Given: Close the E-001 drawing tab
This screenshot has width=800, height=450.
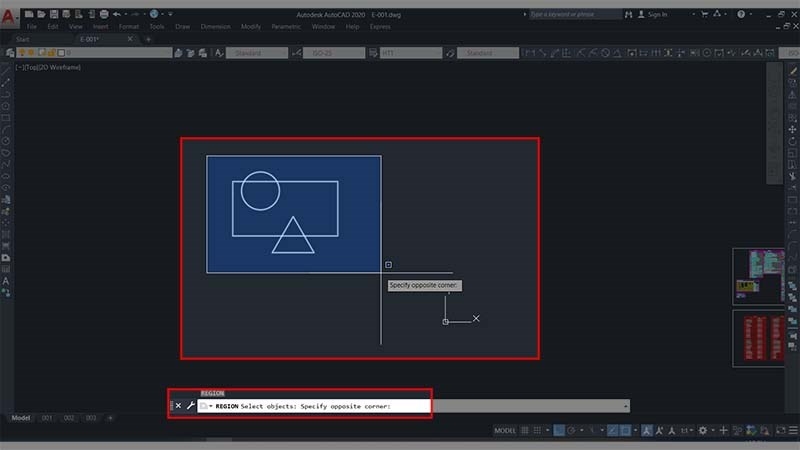Looking at the screenshot, I should point(130,39).
